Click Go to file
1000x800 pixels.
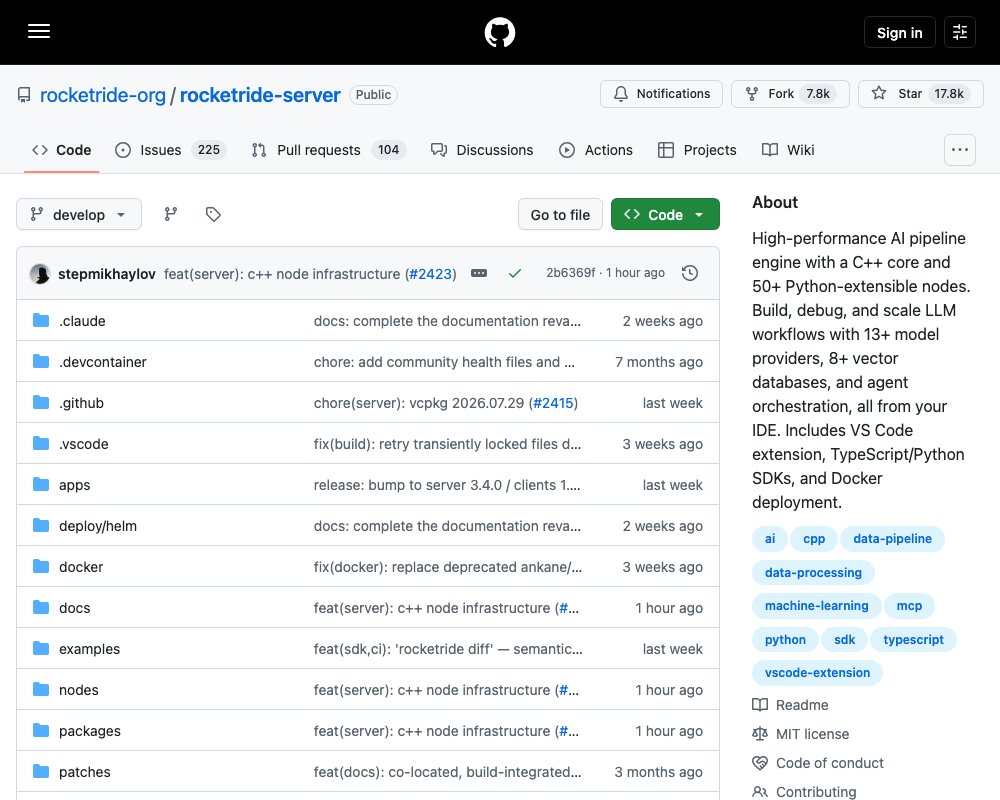tap(560, 214)
